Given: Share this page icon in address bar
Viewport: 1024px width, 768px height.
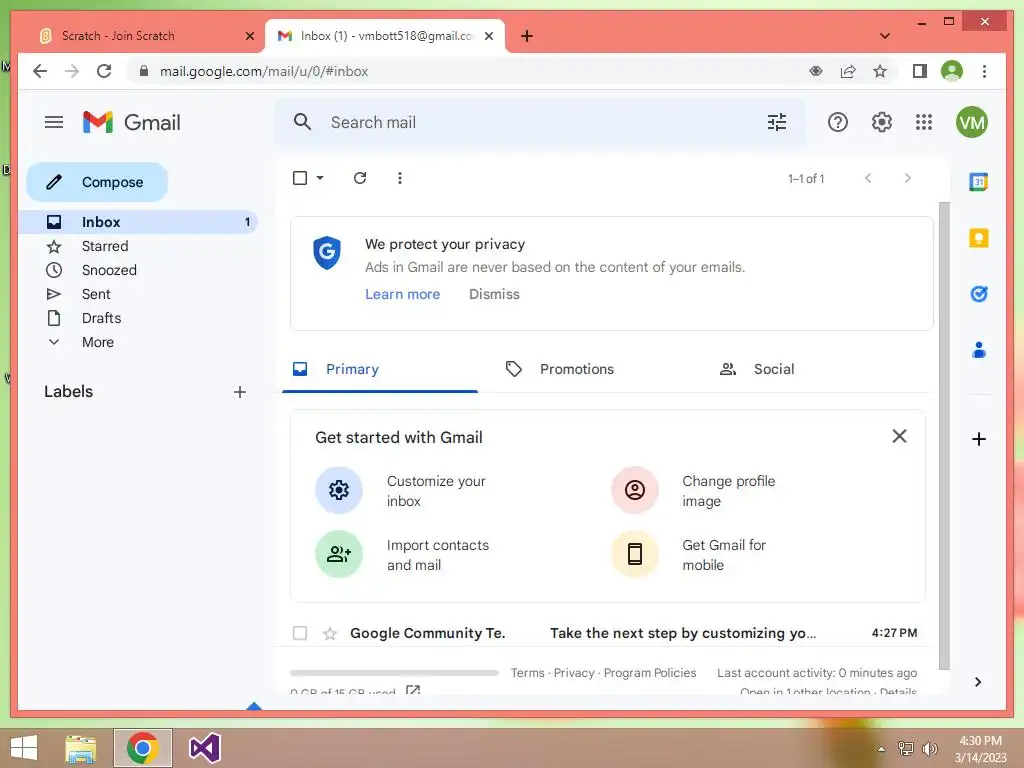Looking at the screenshot, I should click(x=848, y=71).
